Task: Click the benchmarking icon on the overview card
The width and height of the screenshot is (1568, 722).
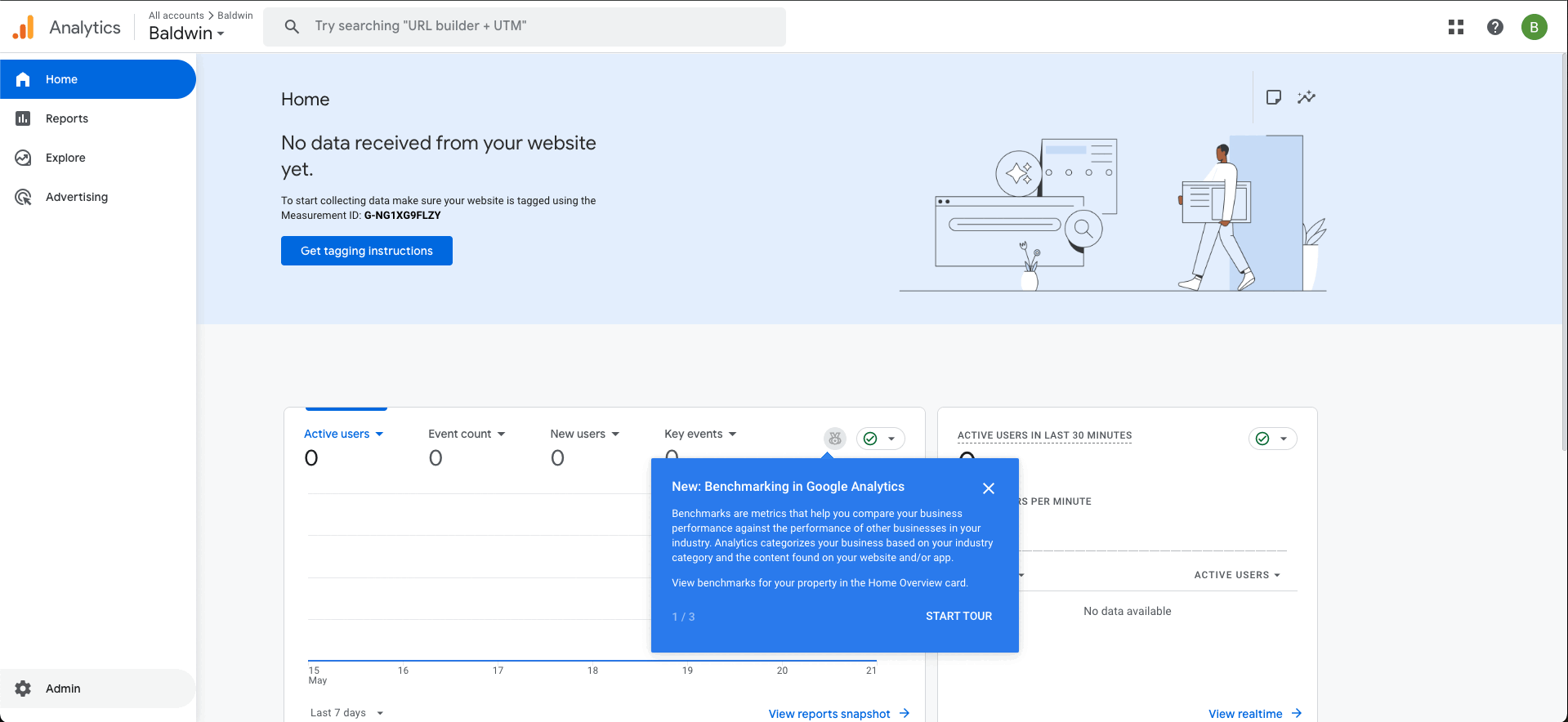Action: pos(834,439)
